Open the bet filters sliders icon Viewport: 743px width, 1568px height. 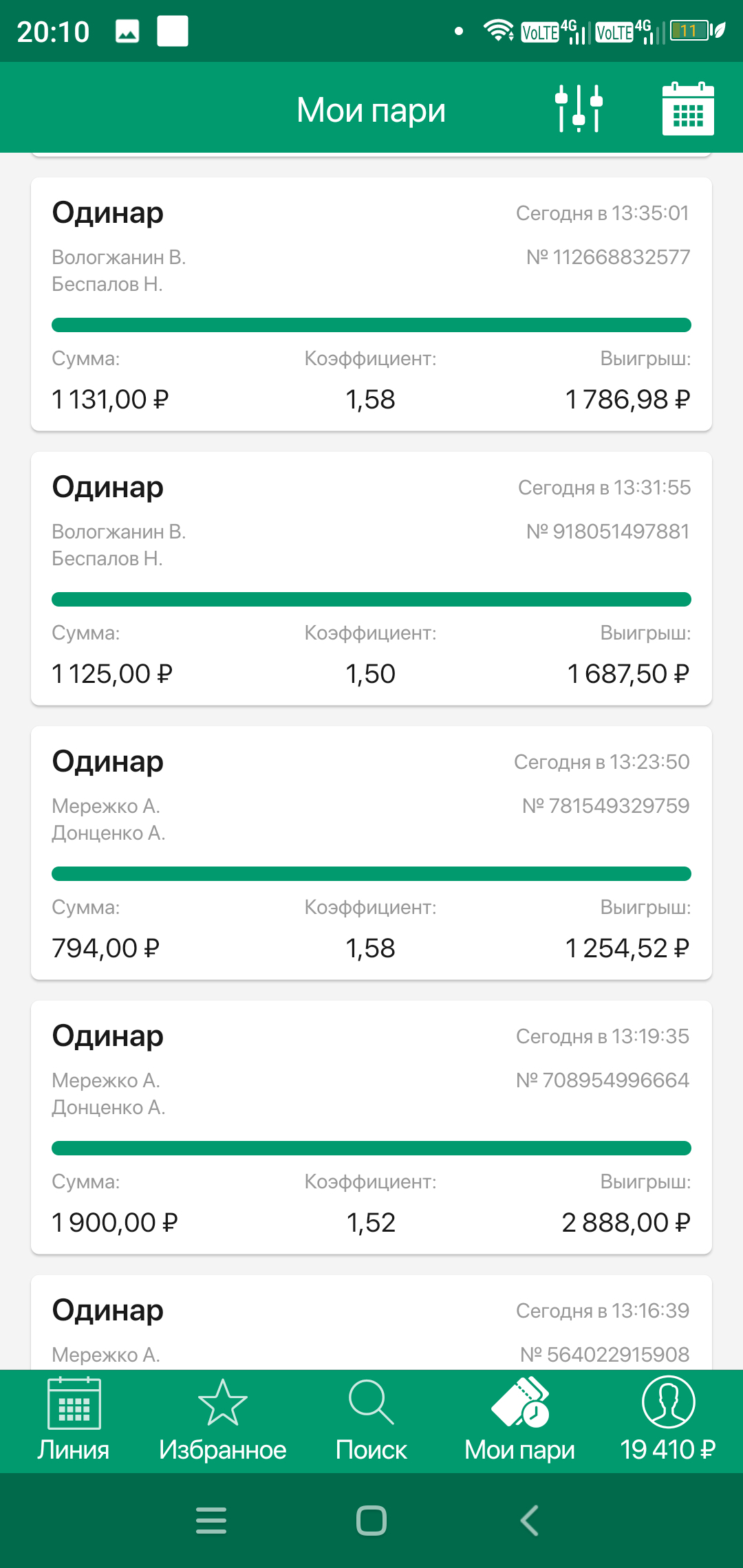pos(579,108)
